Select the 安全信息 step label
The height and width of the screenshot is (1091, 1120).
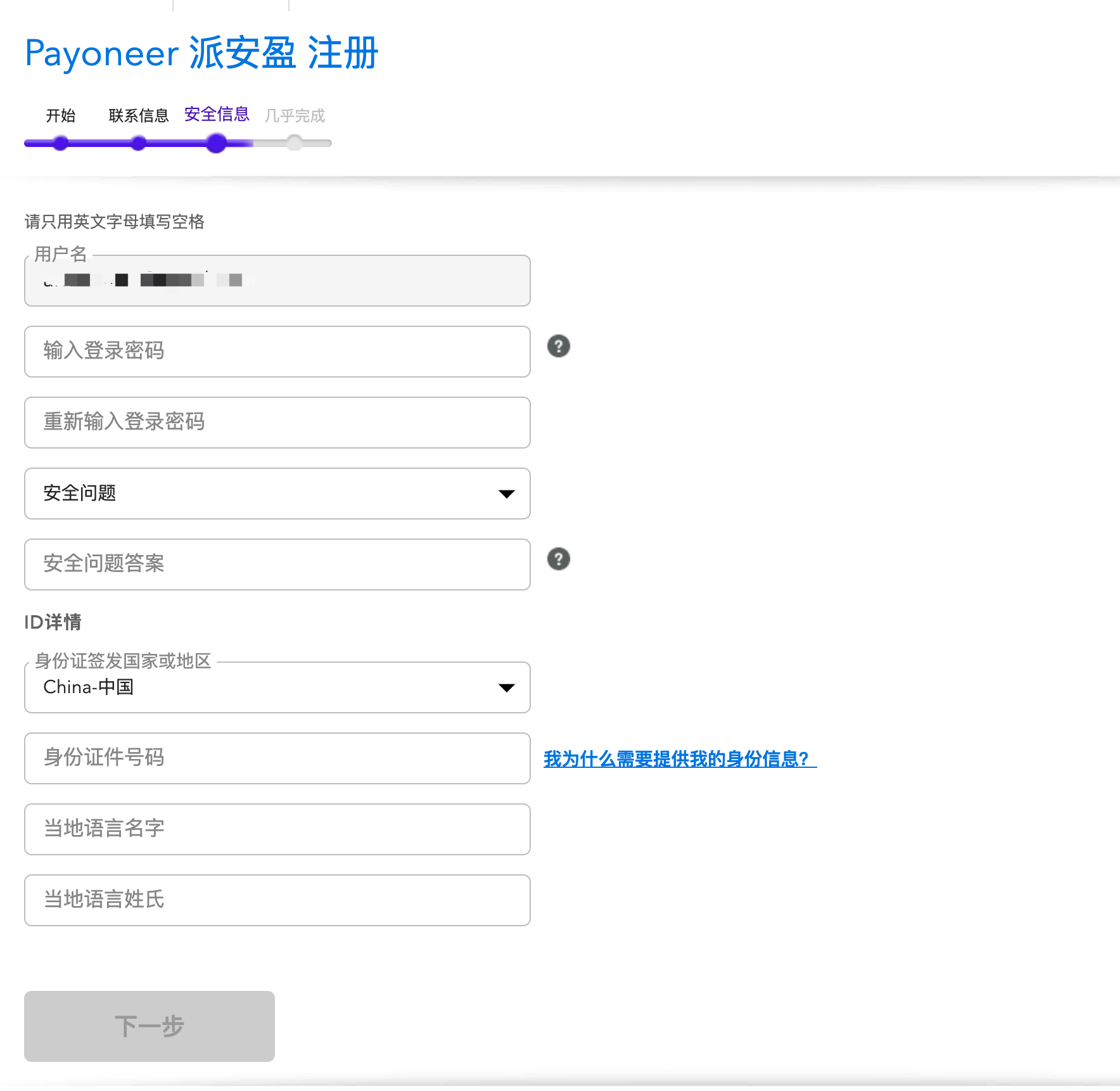pos(217,114)
